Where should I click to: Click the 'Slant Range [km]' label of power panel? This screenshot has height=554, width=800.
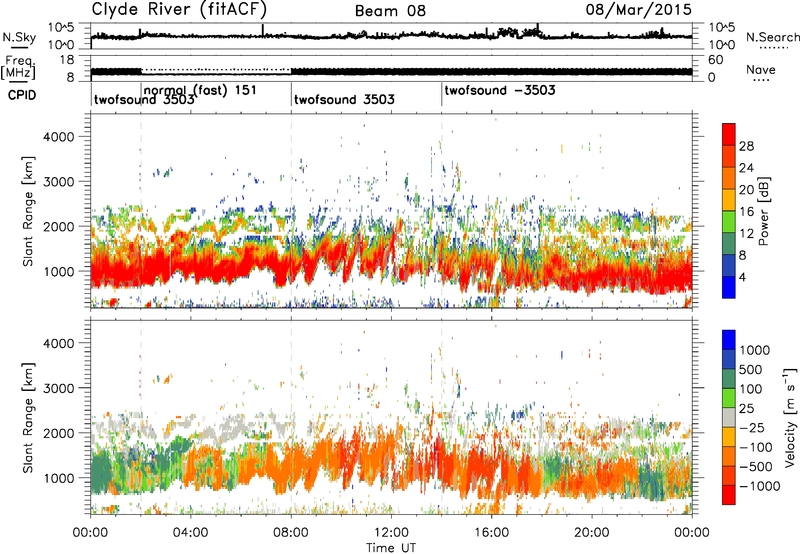point(29,211)
